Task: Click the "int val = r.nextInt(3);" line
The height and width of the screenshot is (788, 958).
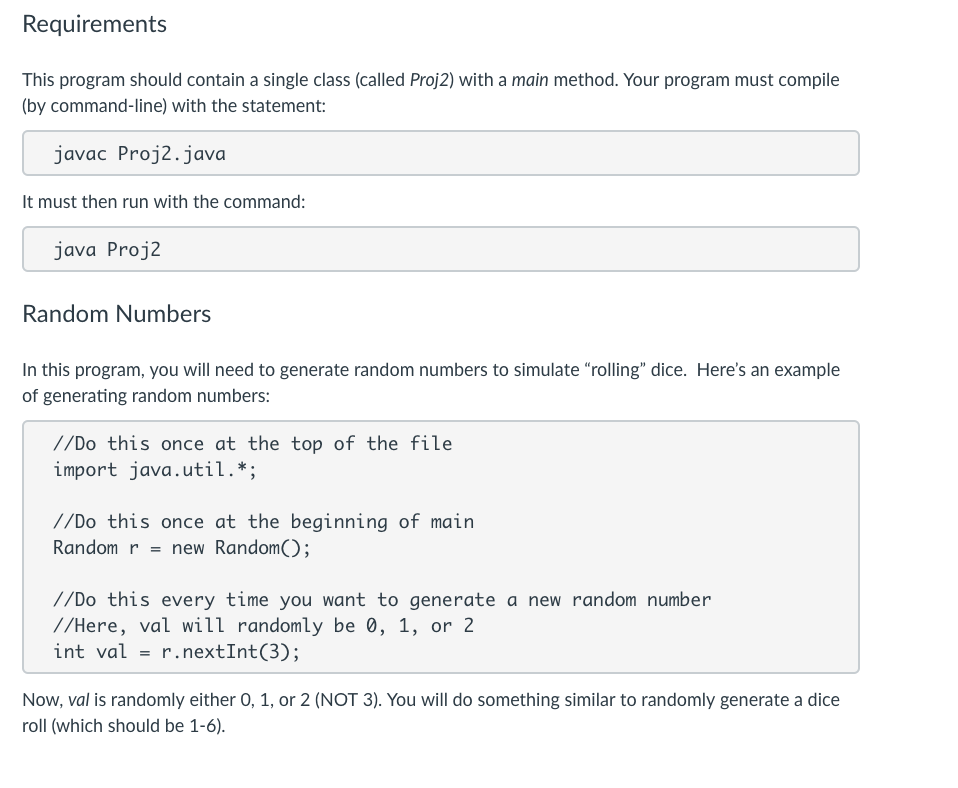Action: point(175,652)
